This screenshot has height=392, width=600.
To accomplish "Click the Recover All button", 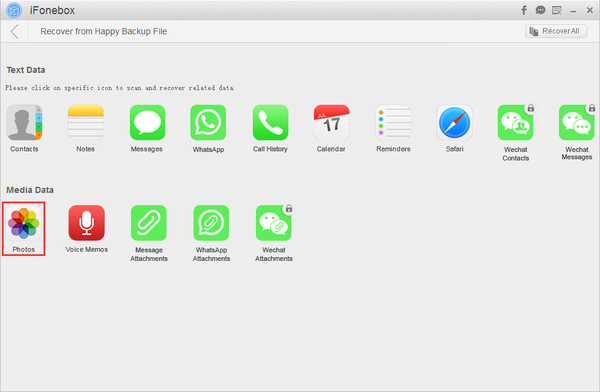I will (x=556, y=31).
